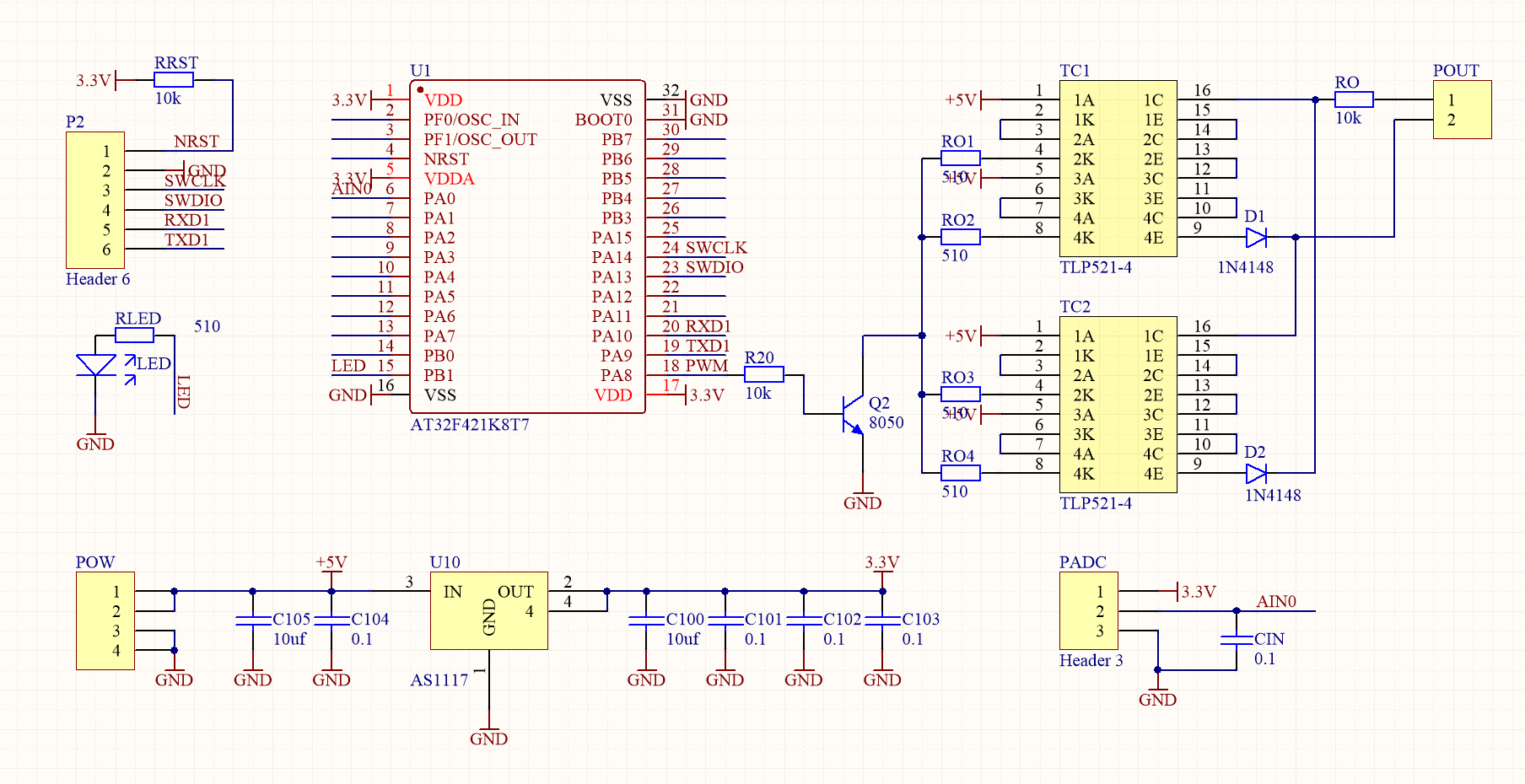Select diode D1 symbol
The image size is (1525, 784).
(1256, 238)
